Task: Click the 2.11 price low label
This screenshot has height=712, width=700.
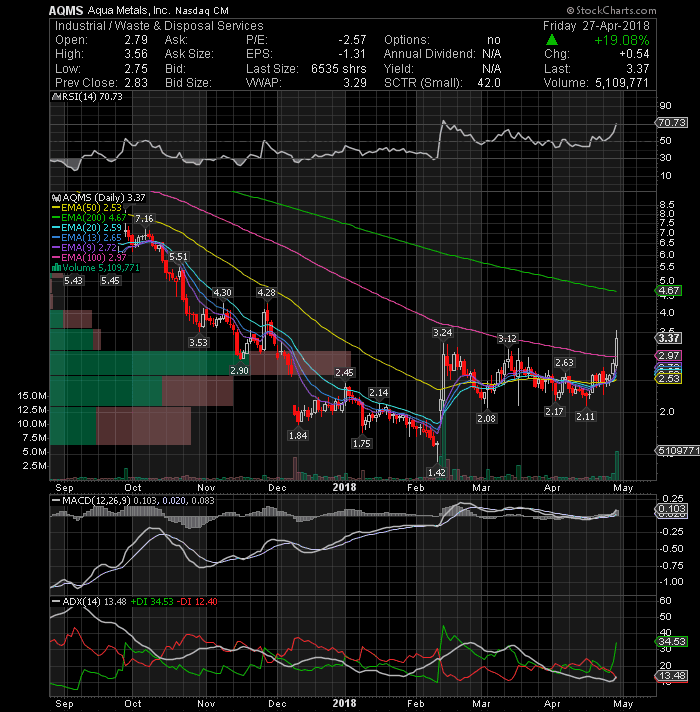Action: [x=586, y=416]
